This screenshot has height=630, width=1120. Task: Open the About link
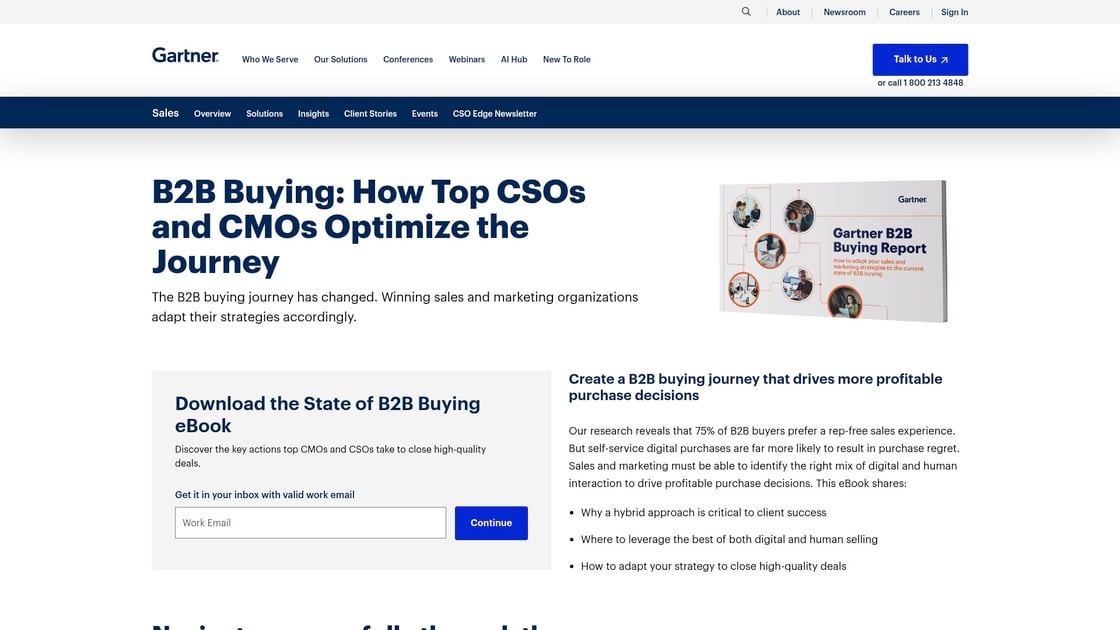pos(788,12)
